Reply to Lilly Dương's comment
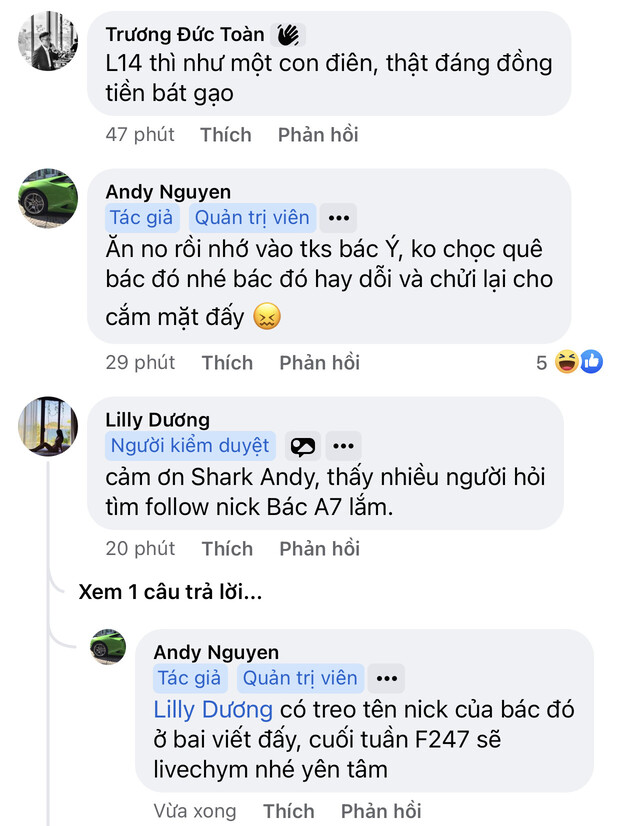Viewport: 621px width, 826px height. point(319,548)
